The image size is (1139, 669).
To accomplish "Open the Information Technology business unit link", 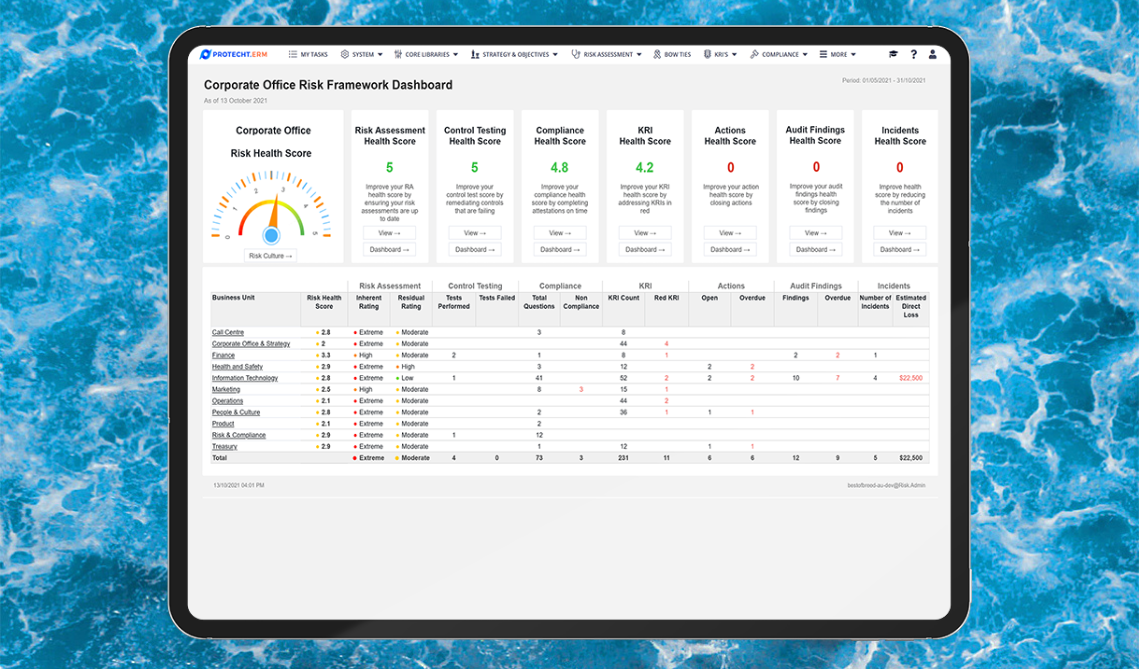I will [x=245, y=378].
